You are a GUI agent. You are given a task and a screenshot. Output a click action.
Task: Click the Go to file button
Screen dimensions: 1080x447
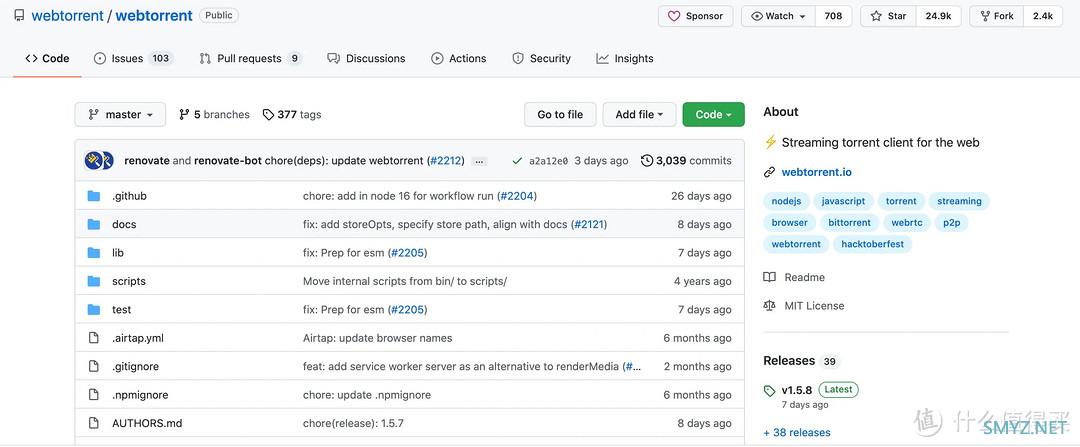tap(560, 114)
